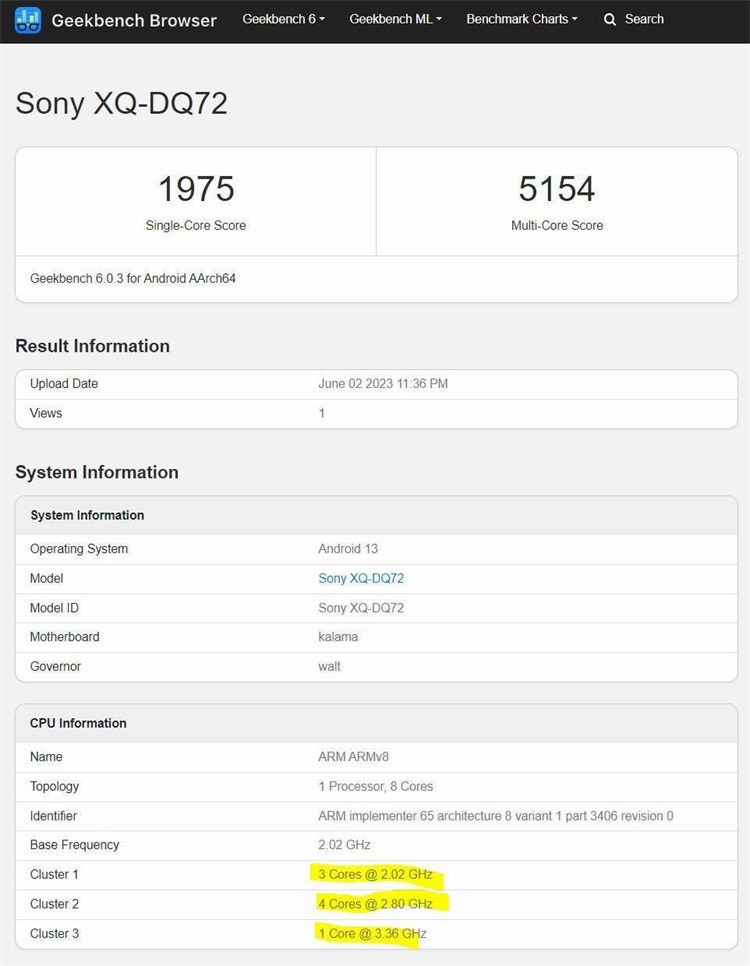750x966 pixels.
Task: Select the governor value walt
Action: coord(329,667)
